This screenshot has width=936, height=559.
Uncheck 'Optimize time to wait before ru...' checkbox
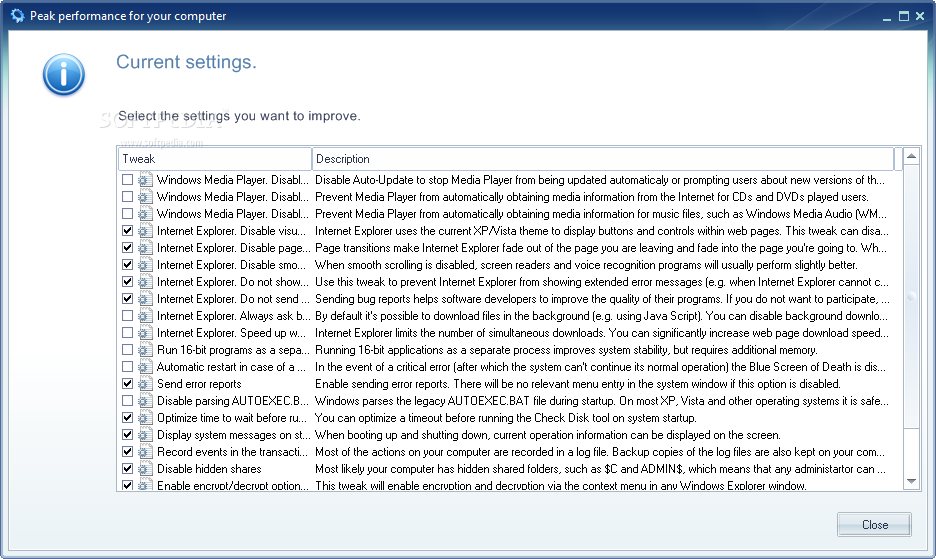(127, 417)
